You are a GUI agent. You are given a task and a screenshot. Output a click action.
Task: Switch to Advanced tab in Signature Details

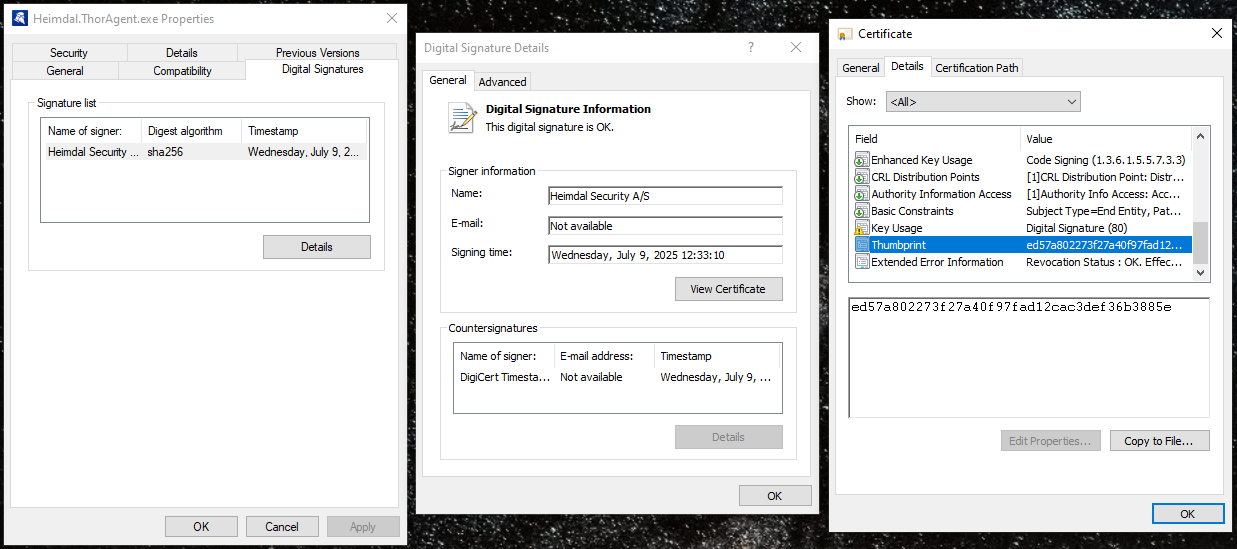point(502,82)
